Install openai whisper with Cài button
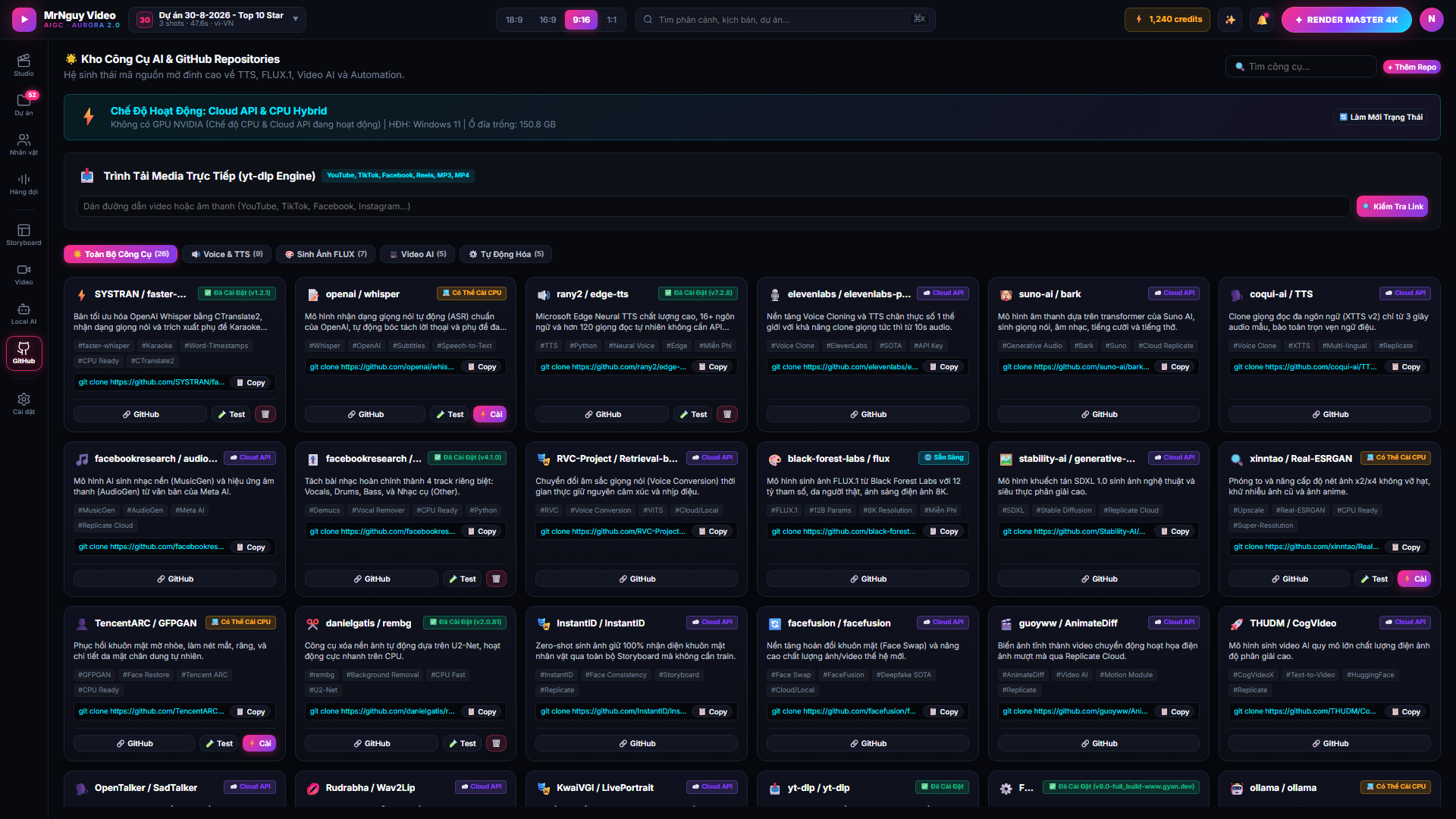Viewport: 1456px width, 819px height. click(x=490, y=414)
